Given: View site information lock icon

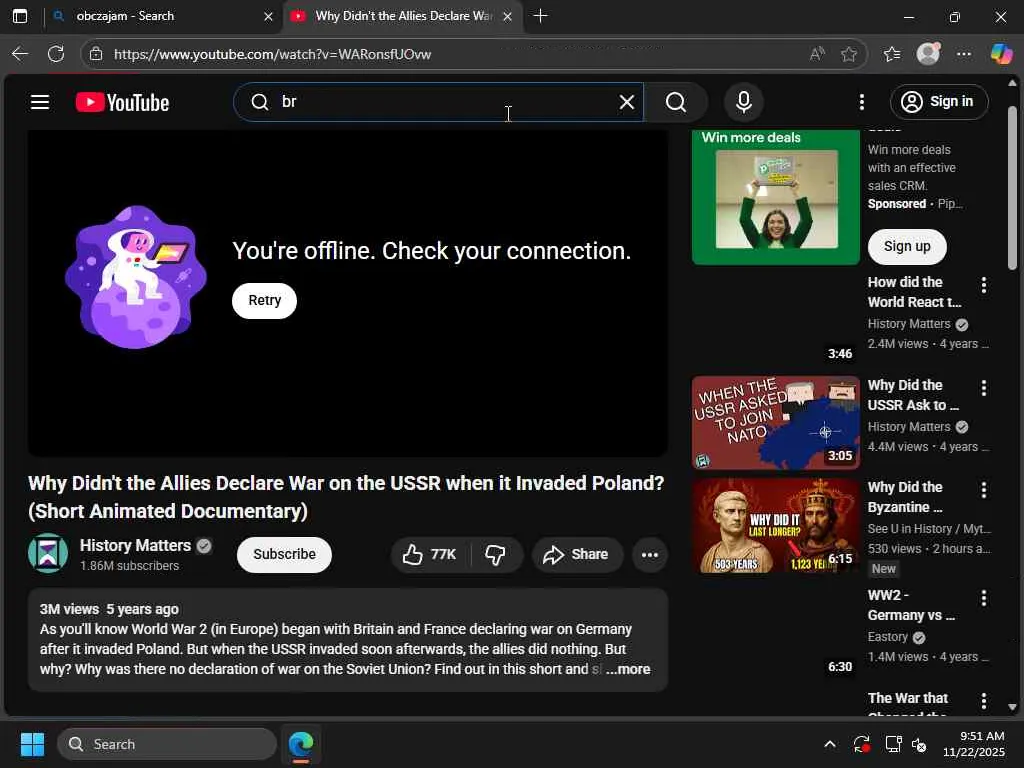Looking at the screenshot, I should coord(96,54).
